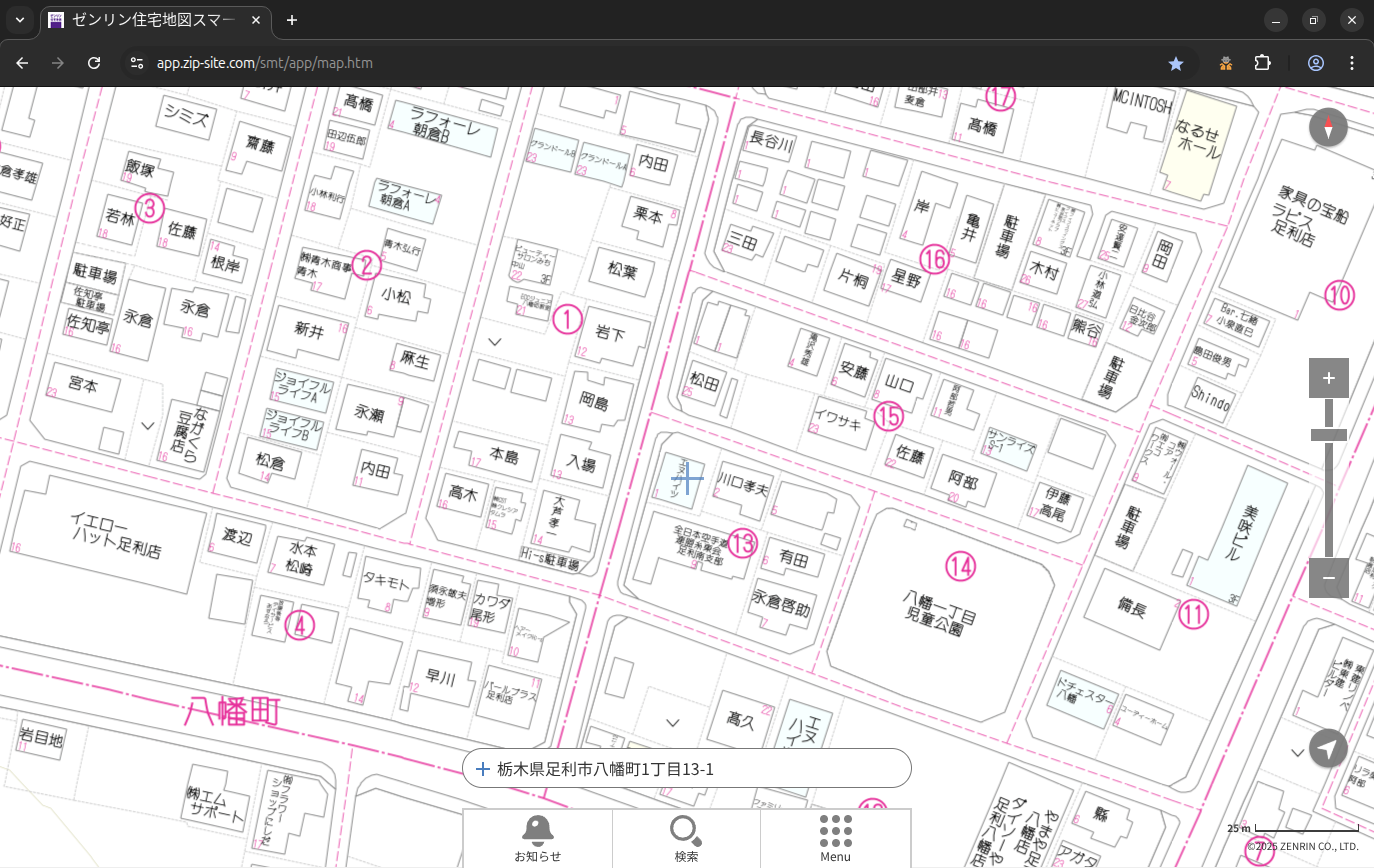The image size is (1374, 868).
Task: Zoom out with the minus button
Action: [x=1329, y=578]
